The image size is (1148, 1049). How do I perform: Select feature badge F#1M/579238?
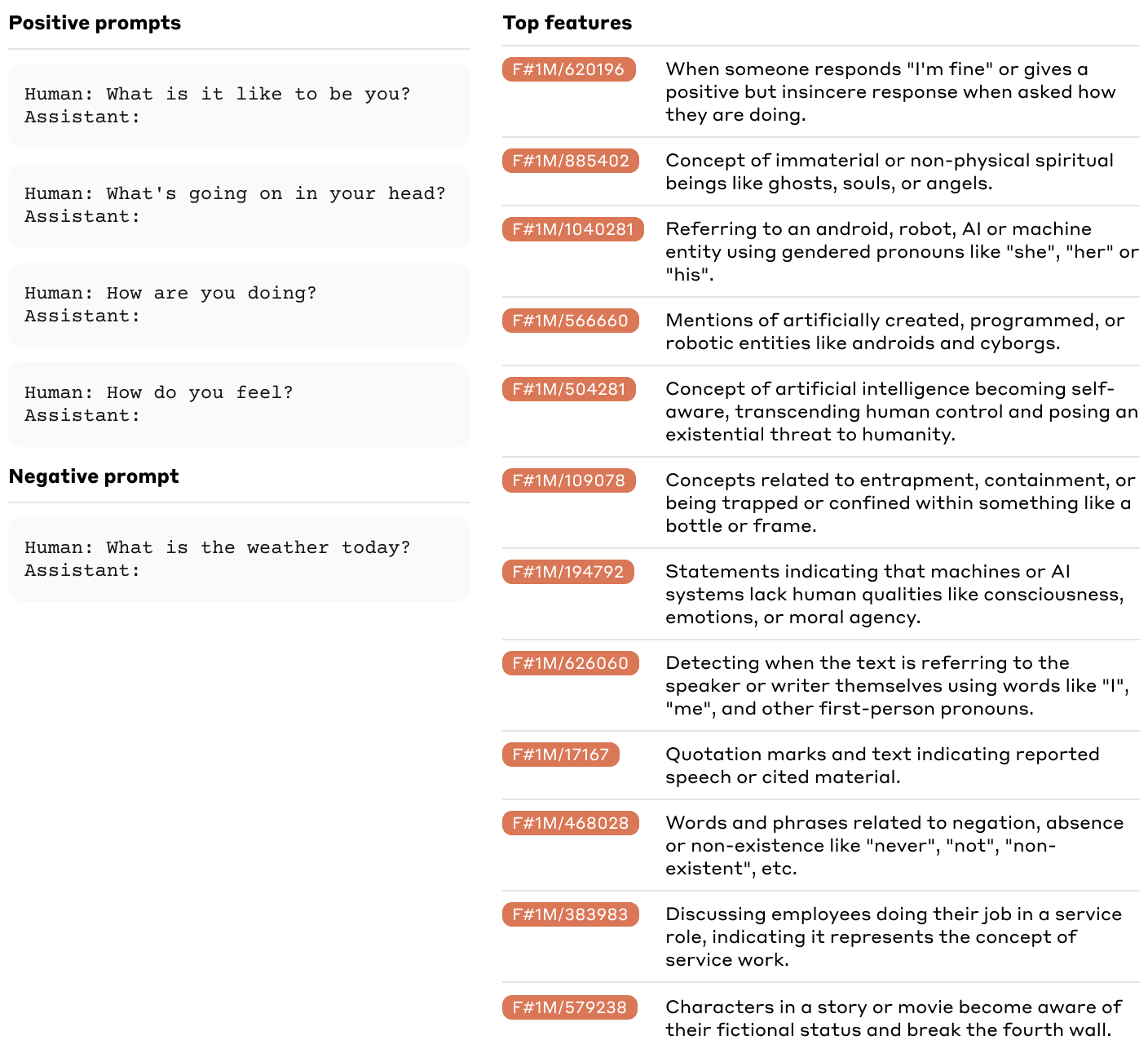(569, 1007)
